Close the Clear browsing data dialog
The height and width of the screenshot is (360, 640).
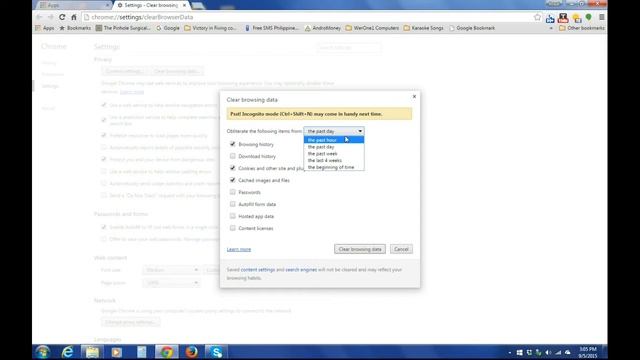coord(414,96)
